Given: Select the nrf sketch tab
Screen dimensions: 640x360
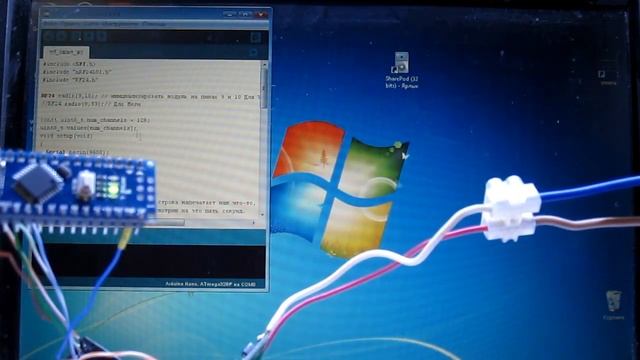Looking at the screenshot, I should [x=66, y=52].
